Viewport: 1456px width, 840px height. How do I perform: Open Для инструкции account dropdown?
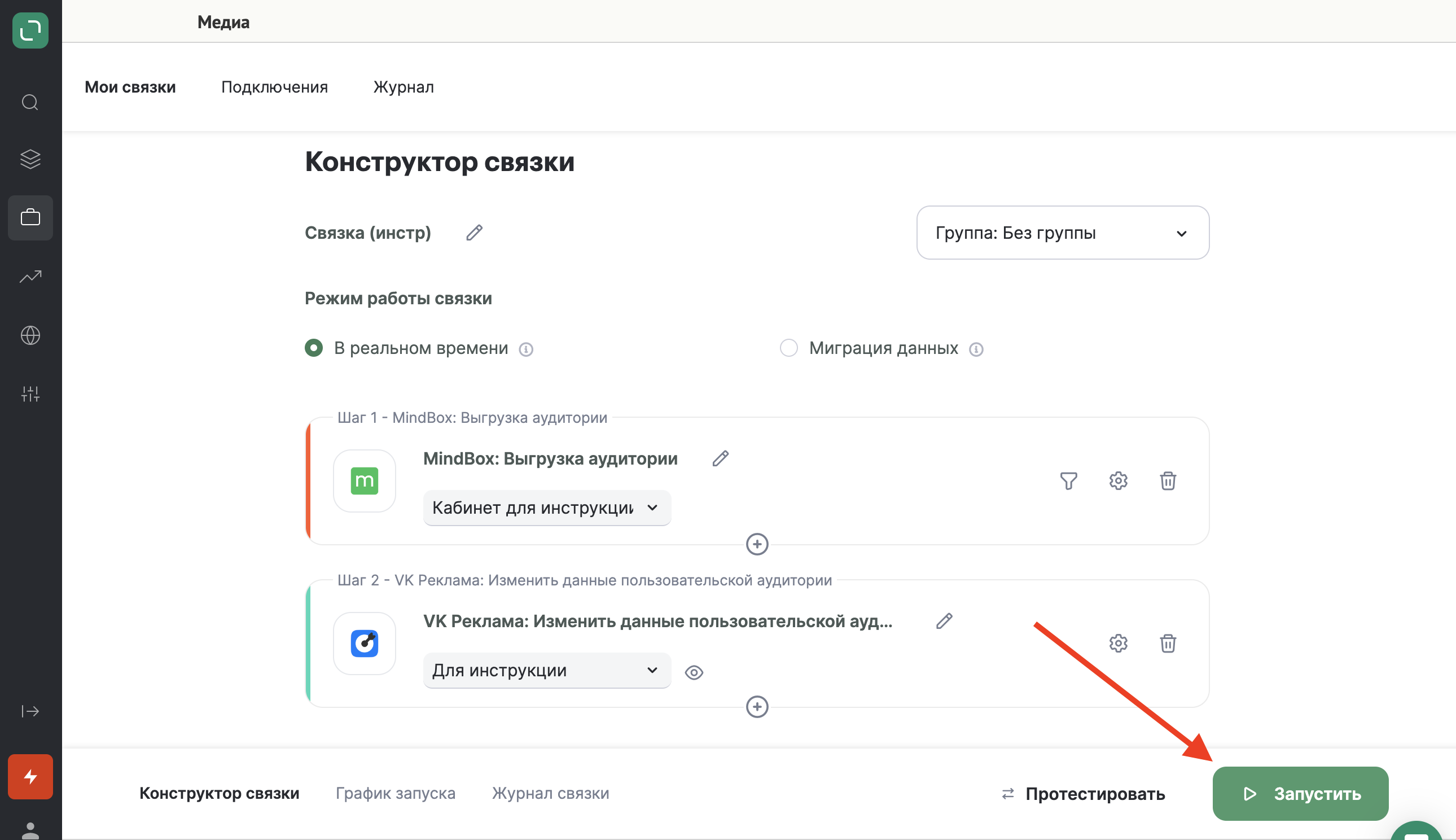547,671
